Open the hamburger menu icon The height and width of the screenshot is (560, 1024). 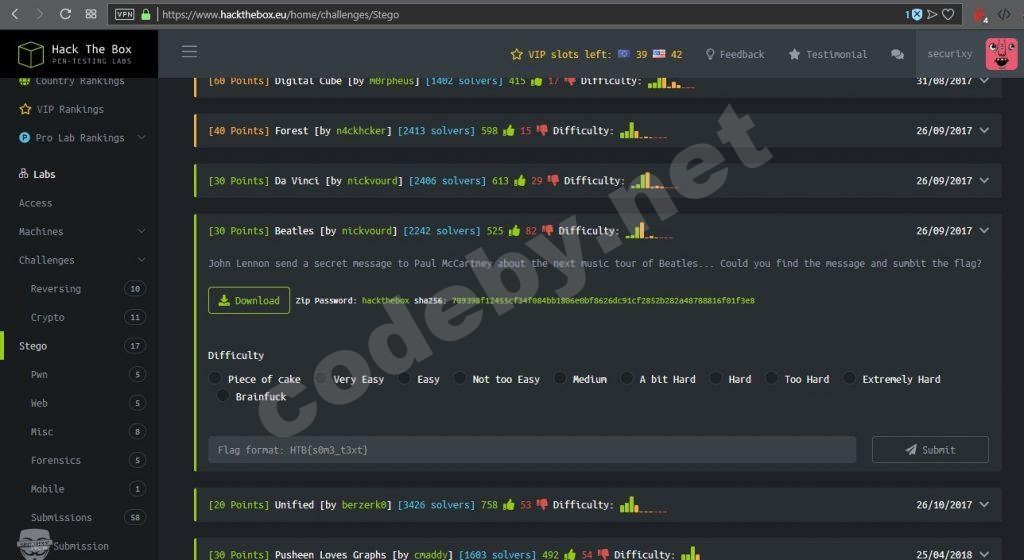189,52
